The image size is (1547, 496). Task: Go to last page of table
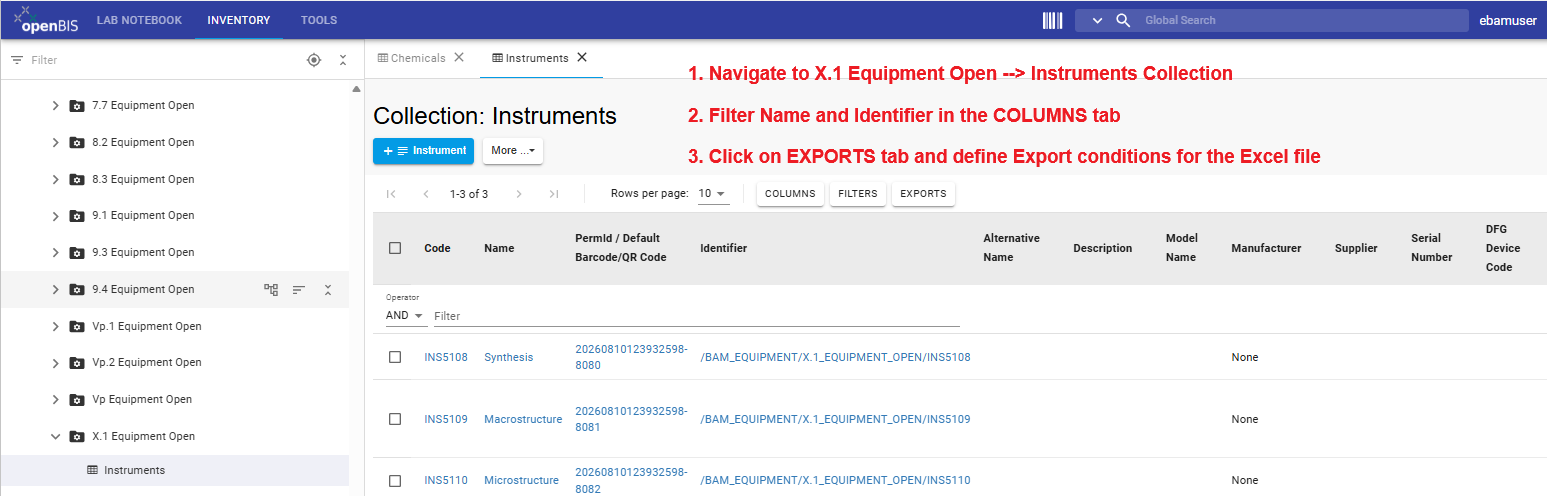[x=554, y=194]
